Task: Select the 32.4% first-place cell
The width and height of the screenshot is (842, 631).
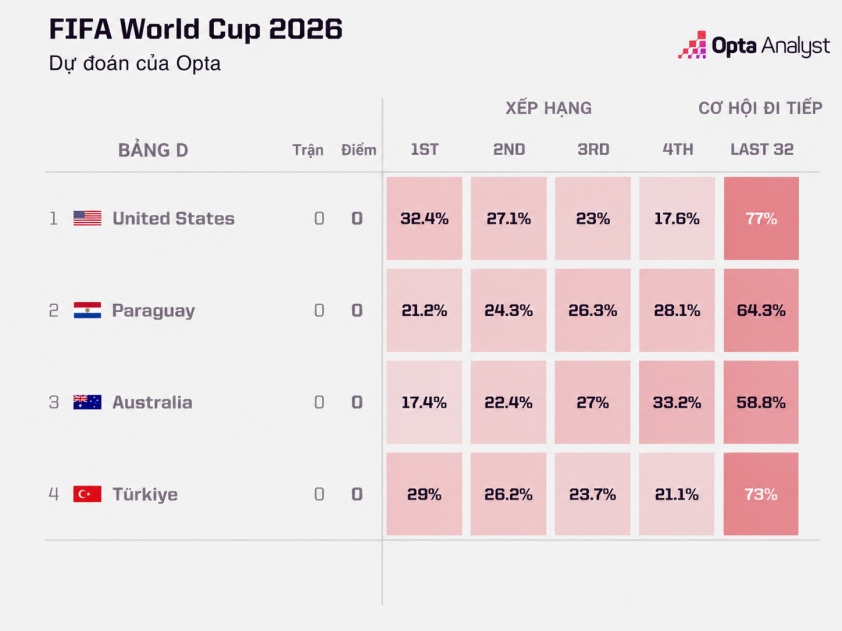Action: coord(424,218)
